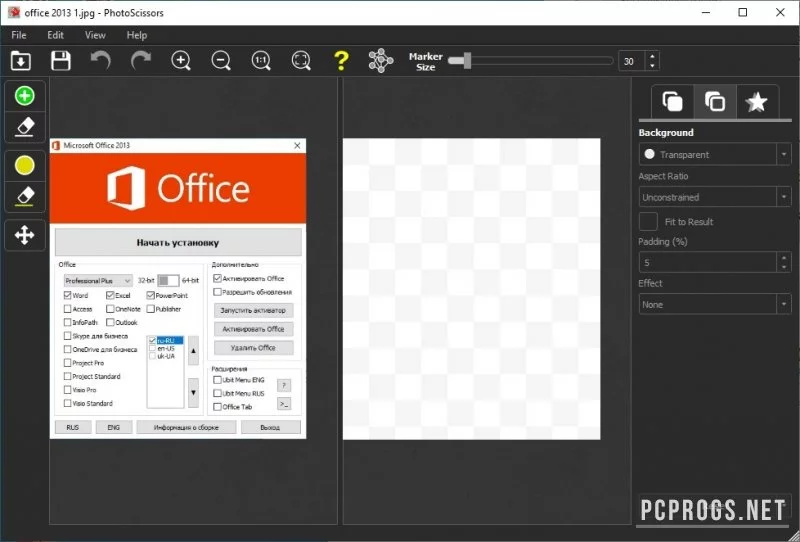Move language up with the up arrow
Image resolution: width=800 pixels, height=542 pixels.
click(x=193, y=351)
